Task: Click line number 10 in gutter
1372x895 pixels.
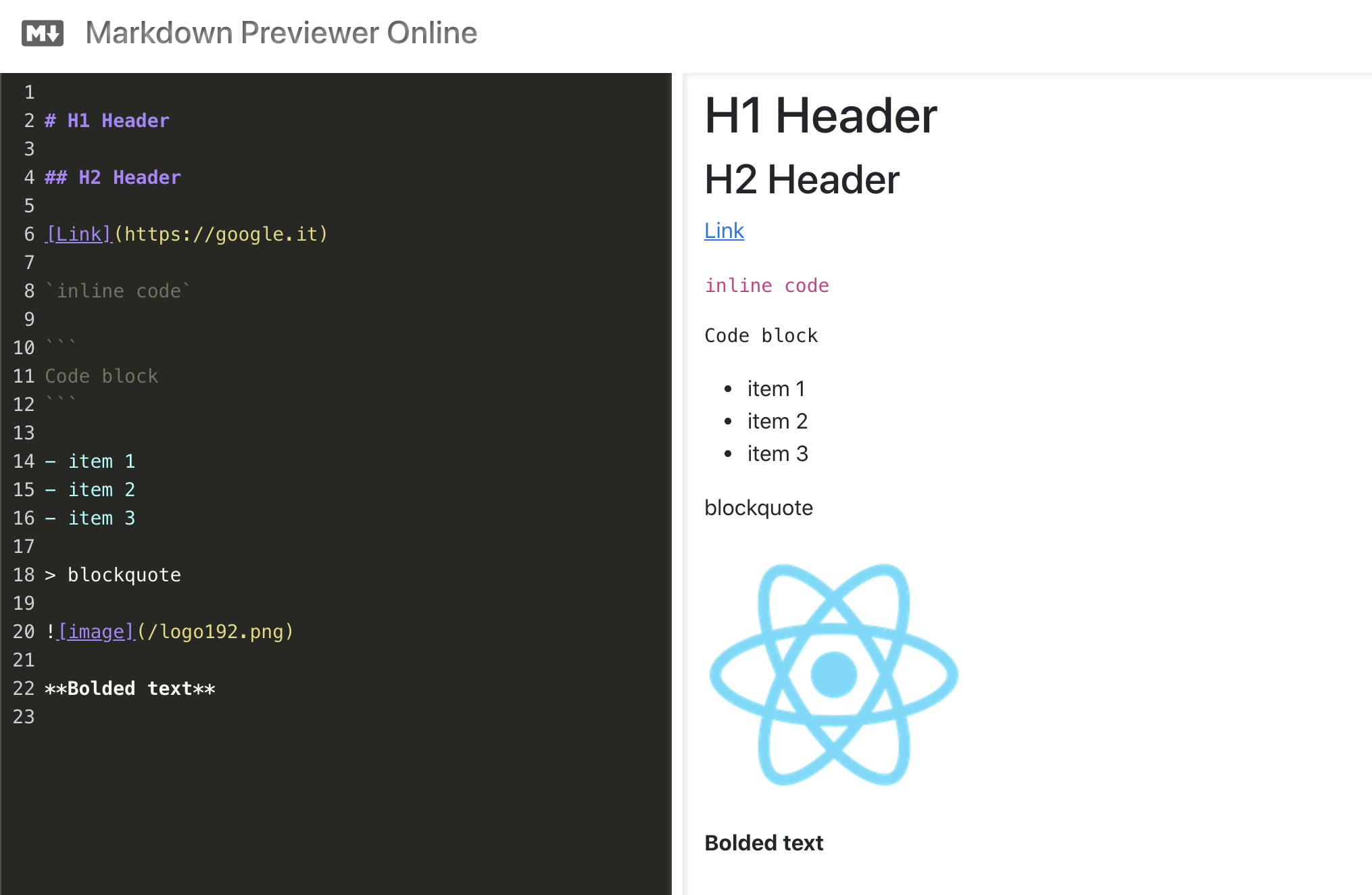Action: coord(24,347)
